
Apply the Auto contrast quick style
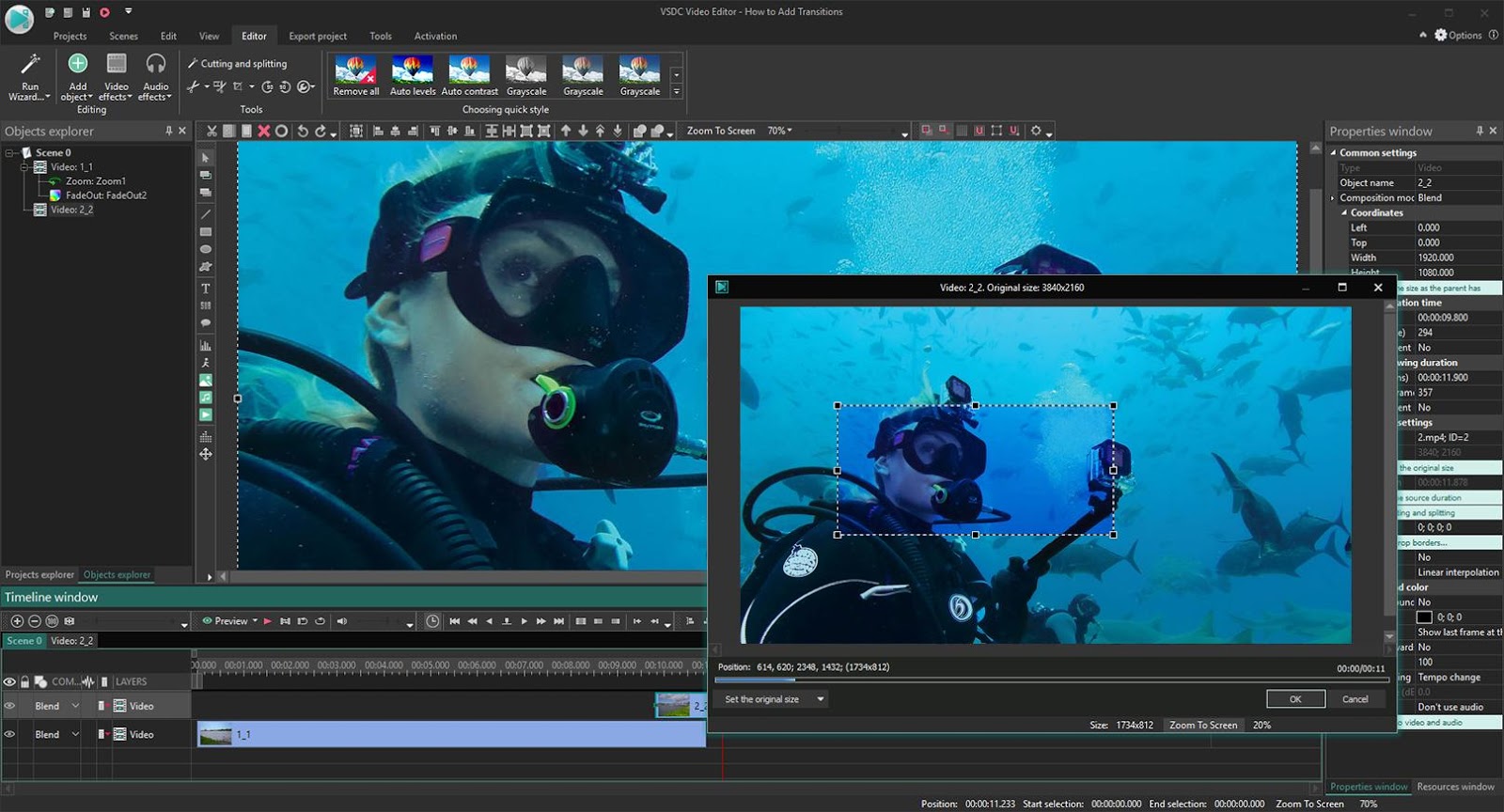469,75
